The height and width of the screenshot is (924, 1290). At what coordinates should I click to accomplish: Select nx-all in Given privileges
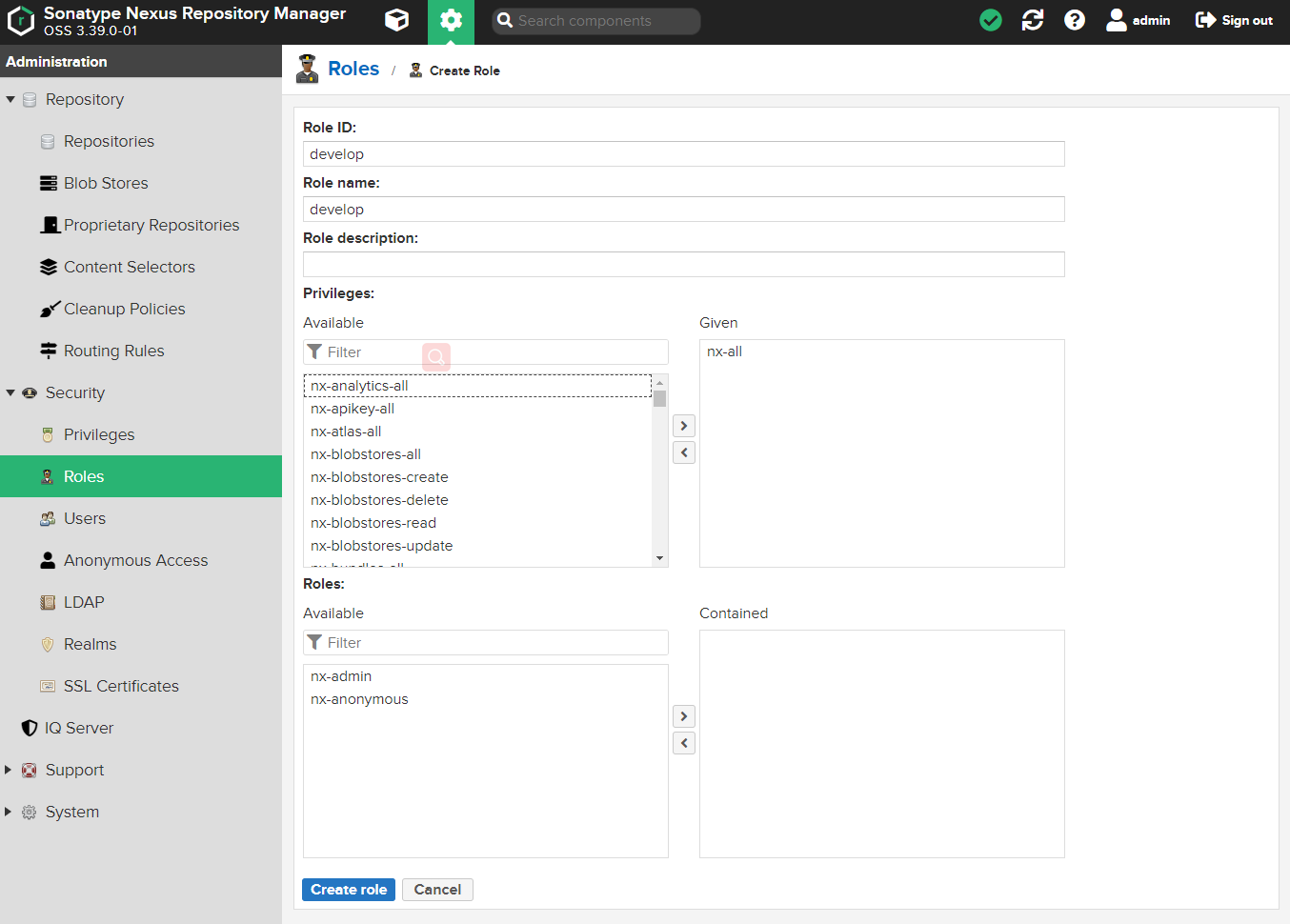[x=881, y=352]
